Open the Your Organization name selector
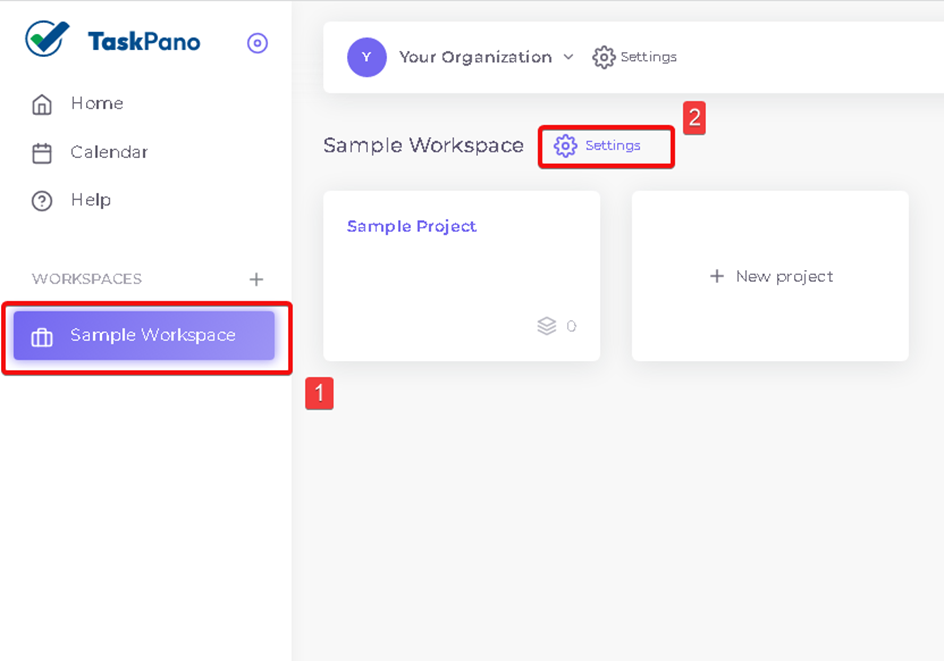This screenshot has width=944, height=661. pyautogui.click(x=476, y=57)
